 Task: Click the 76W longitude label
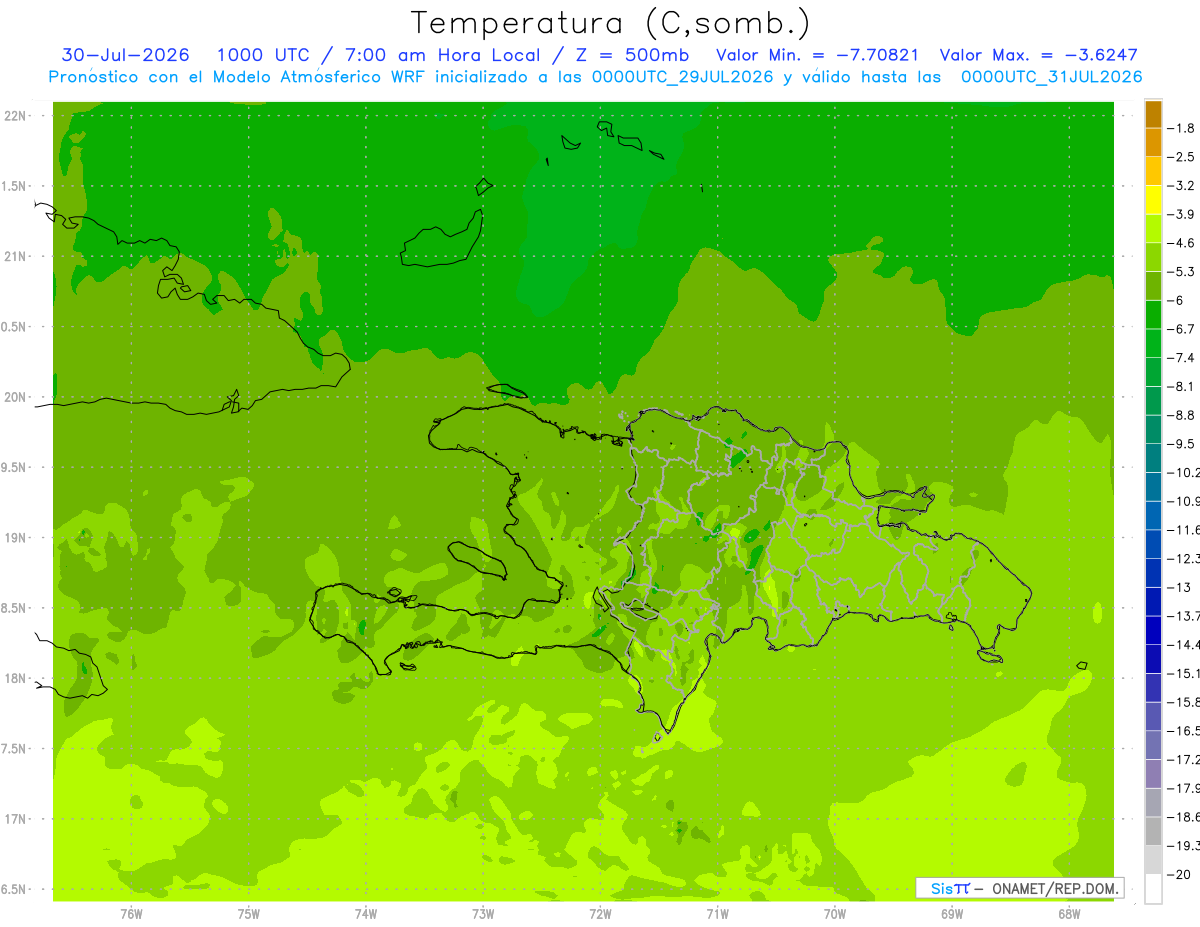click(131, 913)
